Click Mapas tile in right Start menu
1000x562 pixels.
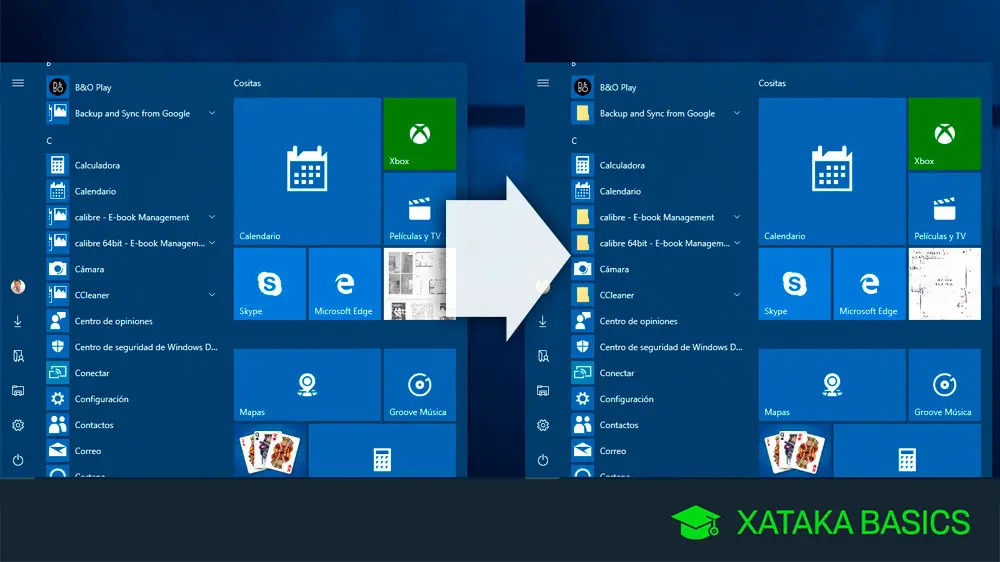832,385
